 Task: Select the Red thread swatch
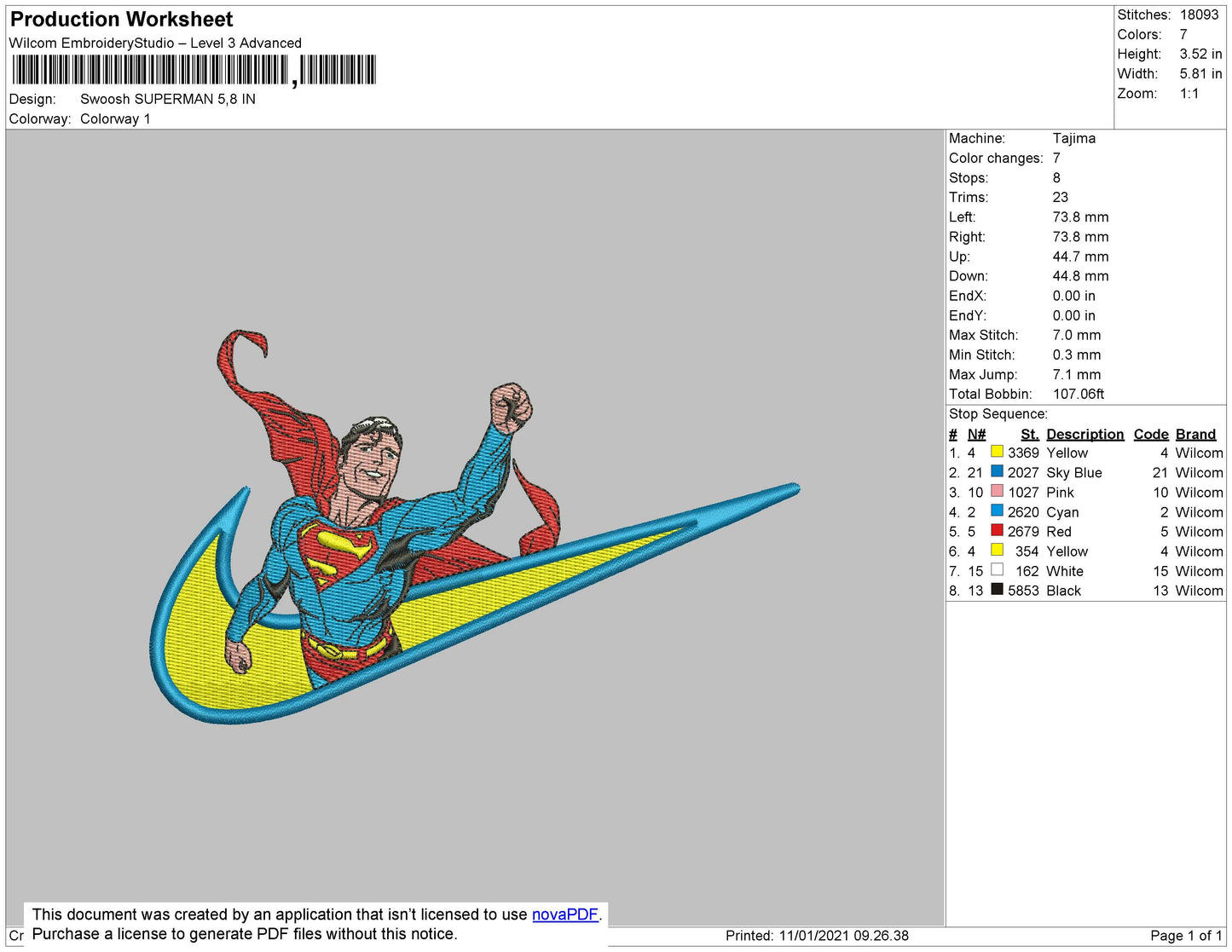point(997,530)
